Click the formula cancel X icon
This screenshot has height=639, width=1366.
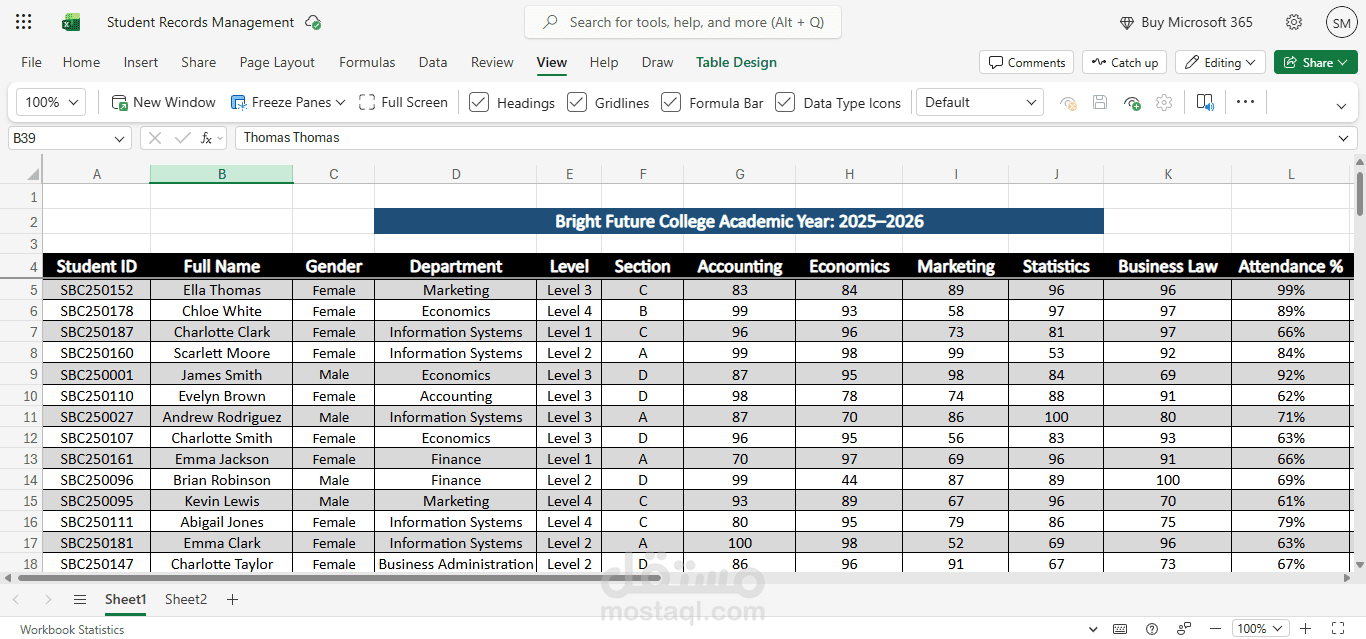[155, 138]
